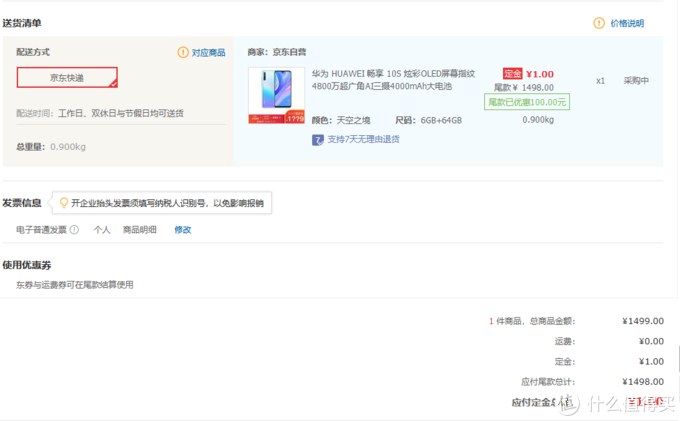
Task: Click the 商品明细 invoice content text
Action: coord(140,230)
